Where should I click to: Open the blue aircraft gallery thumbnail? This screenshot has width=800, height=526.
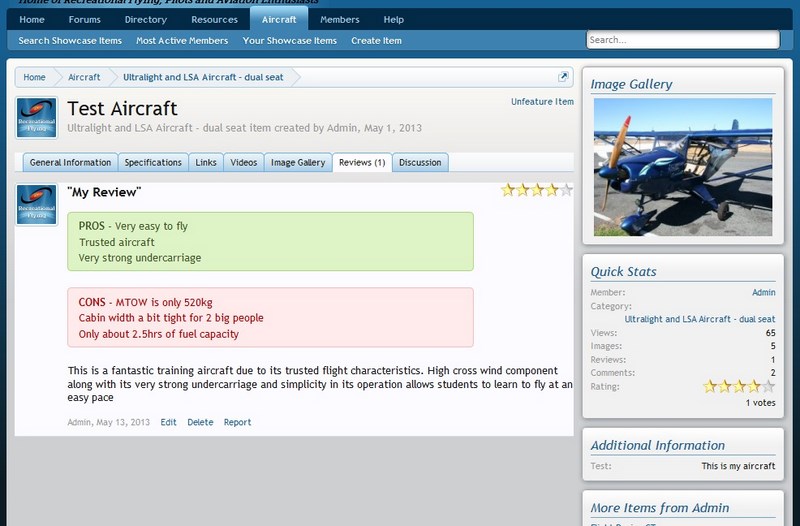point(683,167)
